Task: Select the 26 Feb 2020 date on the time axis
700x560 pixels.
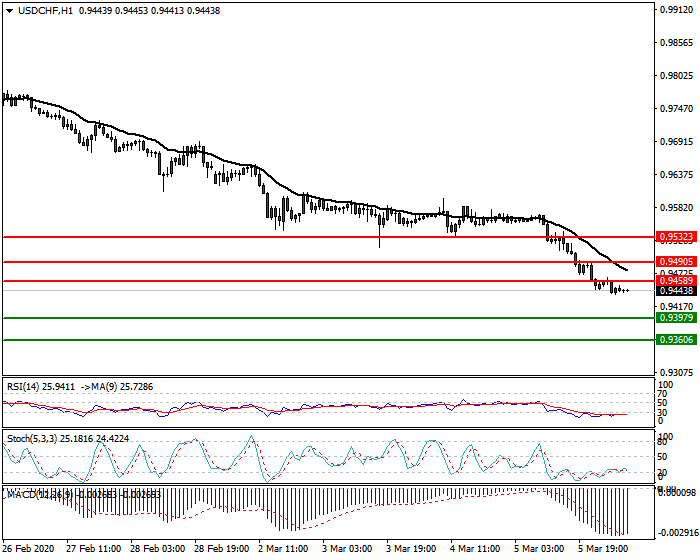Action: (28, 548)
